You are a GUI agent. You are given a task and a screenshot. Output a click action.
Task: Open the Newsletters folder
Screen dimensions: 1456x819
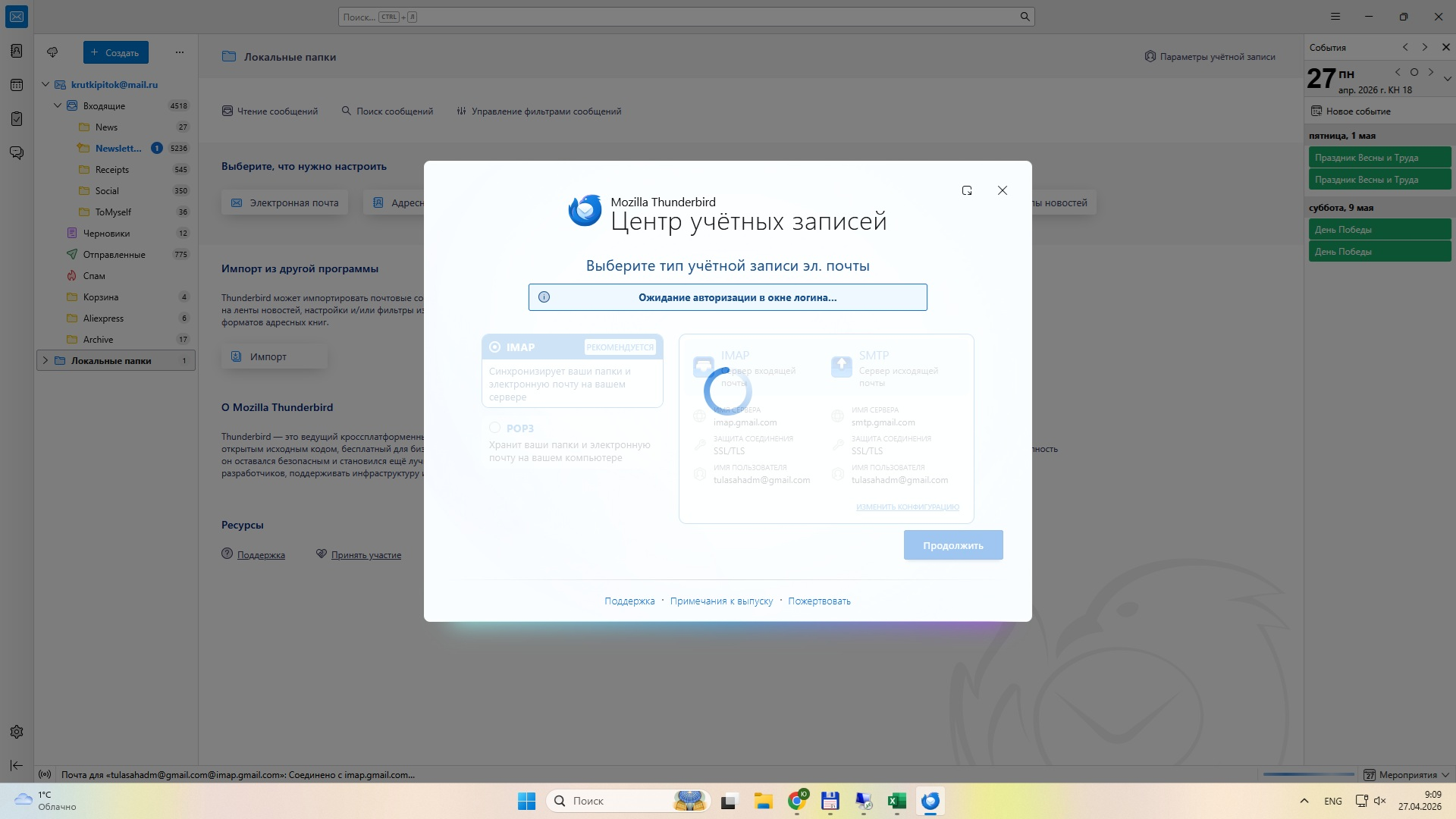tap(118, 149)
